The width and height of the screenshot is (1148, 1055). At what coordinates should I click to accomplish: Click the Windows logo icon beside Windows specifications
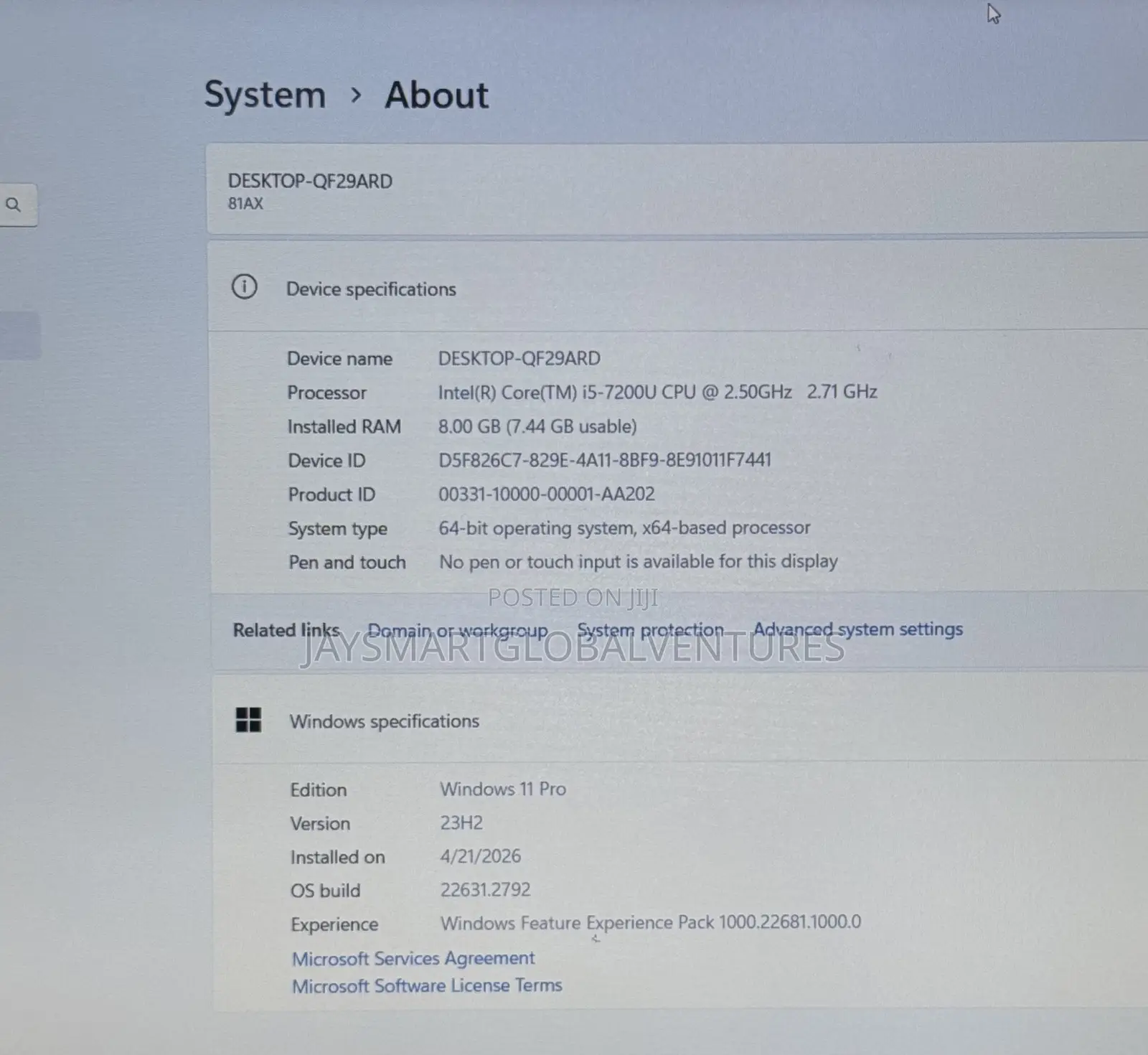click(248, 720)
